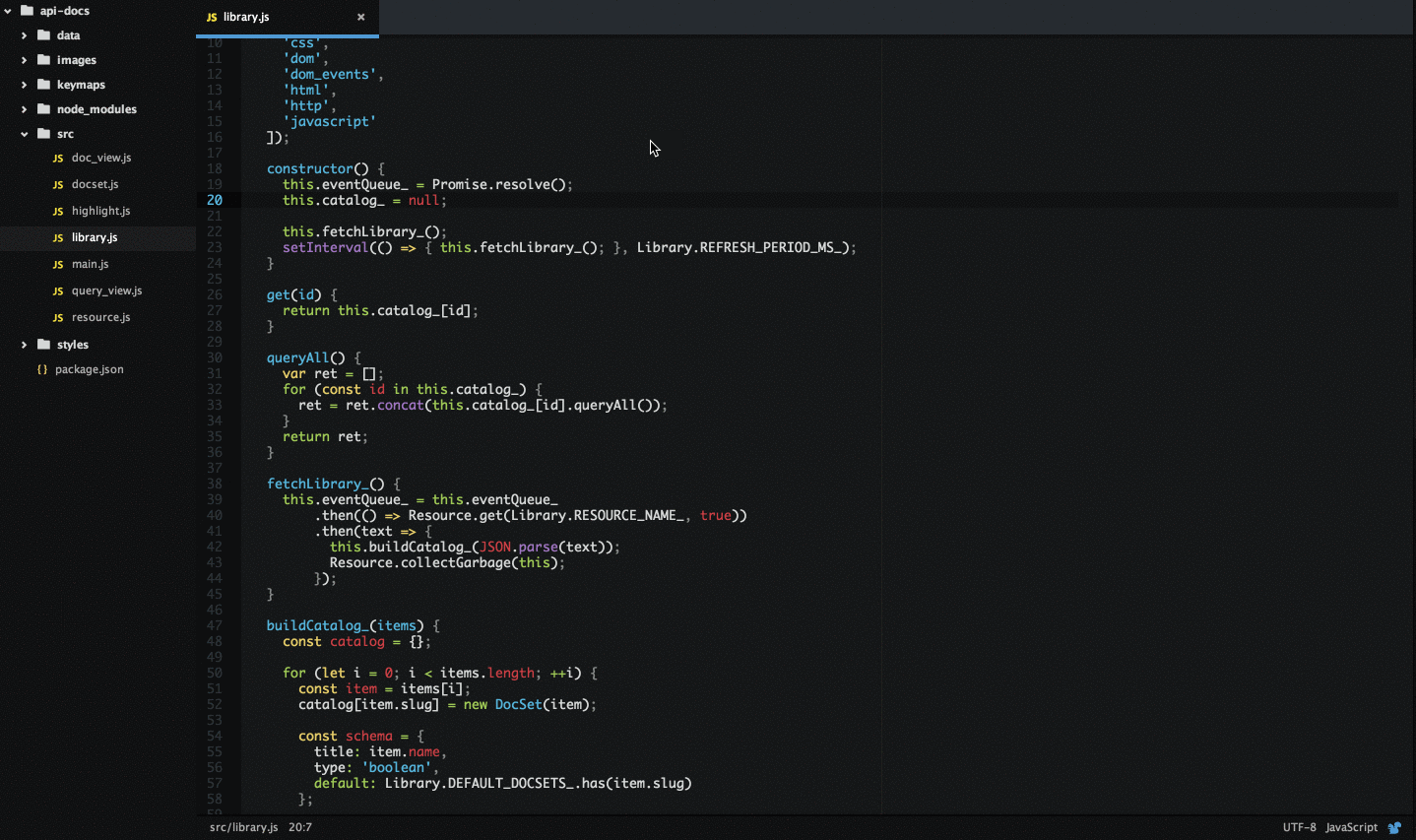Expand the data folder

point(24,35)
